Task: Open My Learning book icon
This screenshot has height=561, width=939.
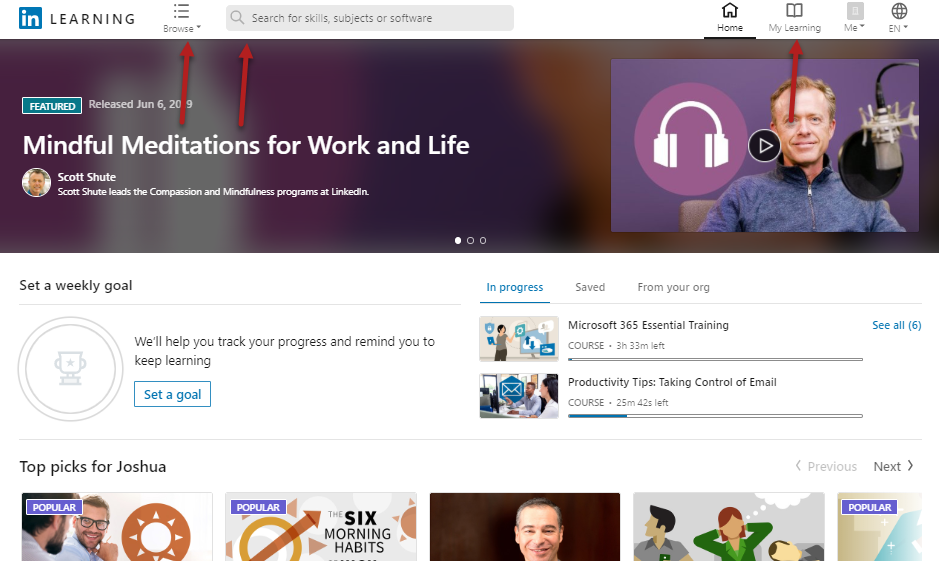Action: [x=794, y=11]
